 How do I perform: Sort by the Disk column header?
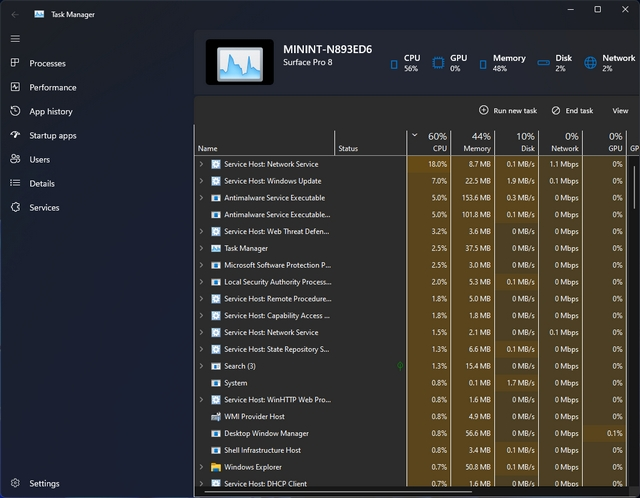517,143
